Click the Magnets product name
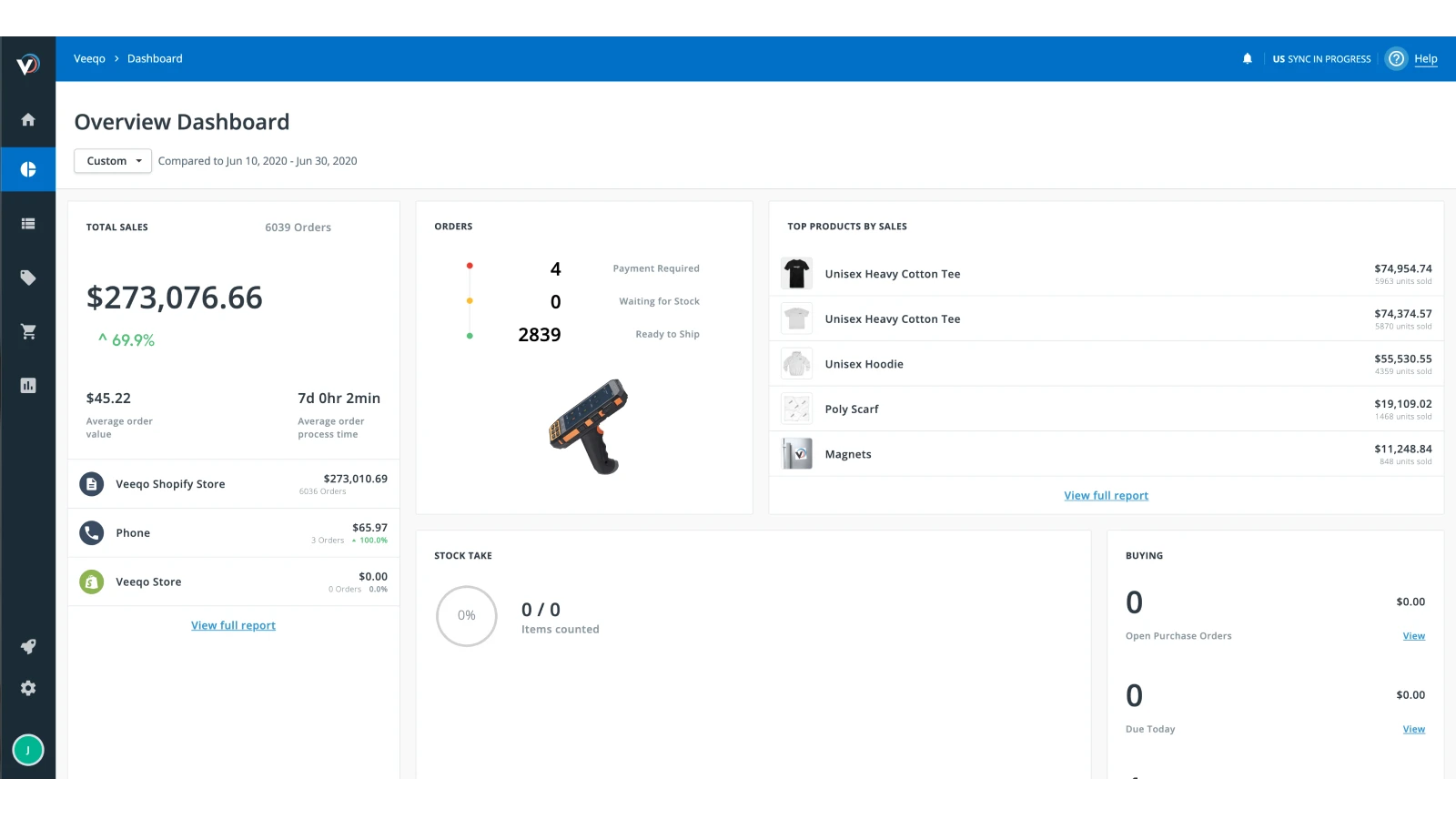1456x819 pixels. click(x=848, y=454)
